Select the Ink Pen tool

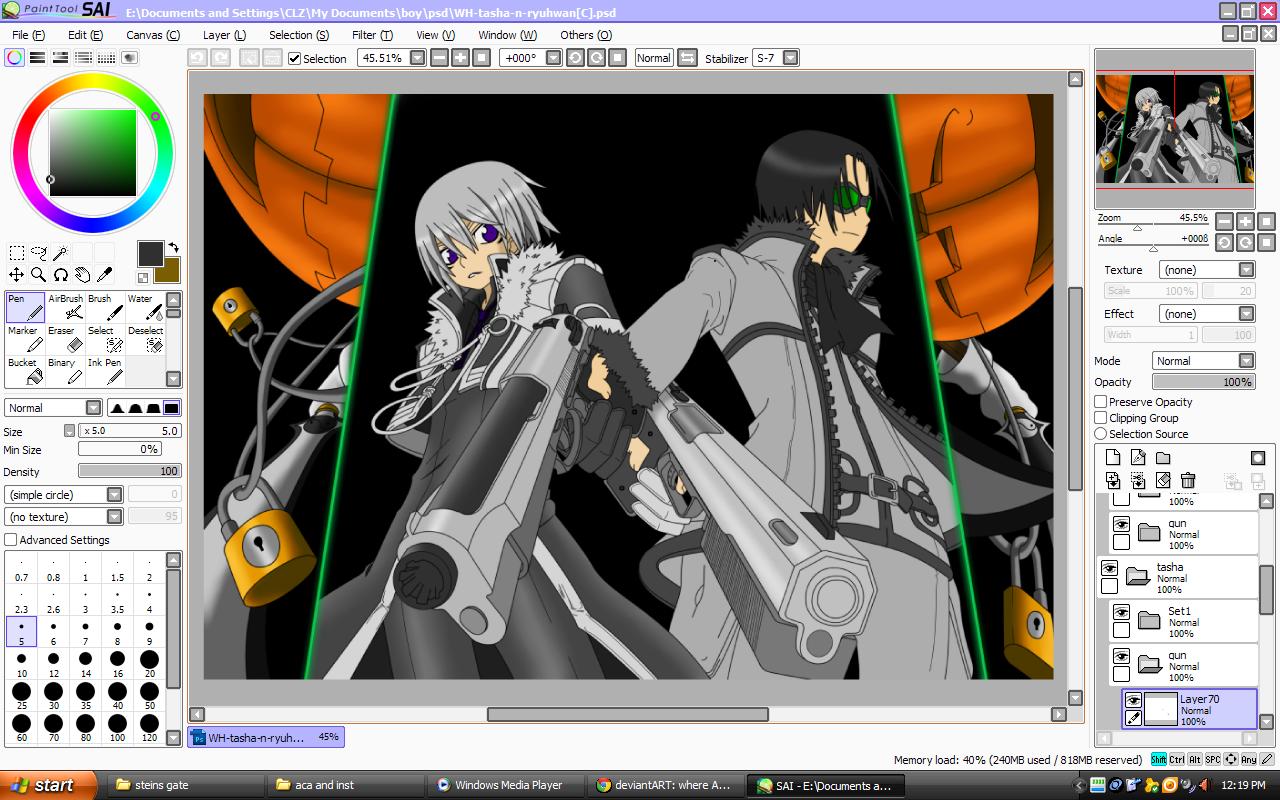pyautogui.click(x=105, y=371)
